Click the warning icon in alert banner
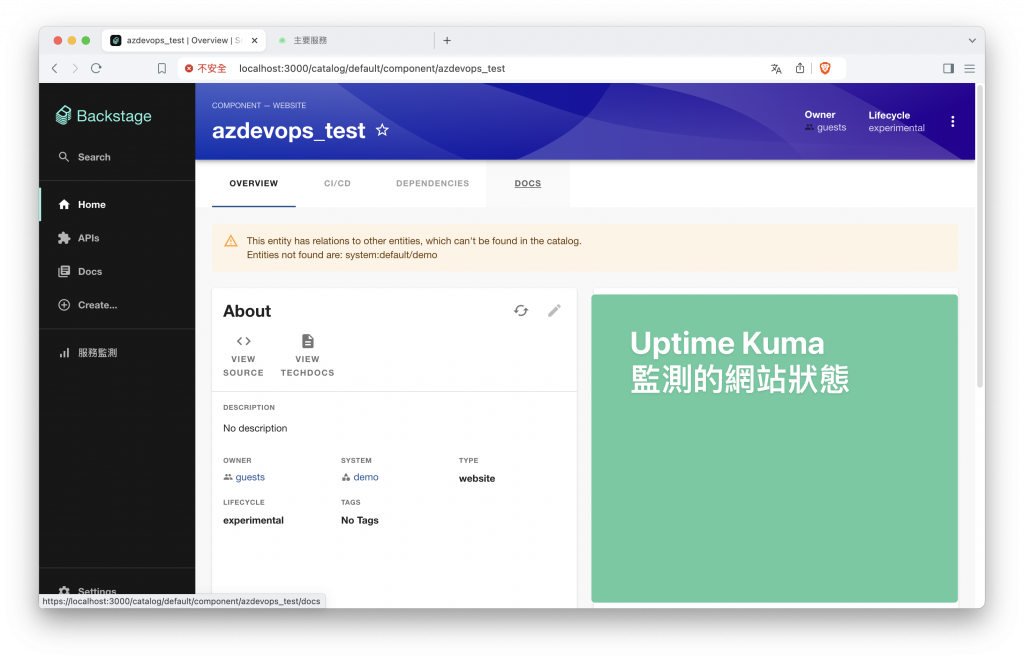Viewport: 1024px width, 660px height. pyautogui.click(x=231, y=241)
